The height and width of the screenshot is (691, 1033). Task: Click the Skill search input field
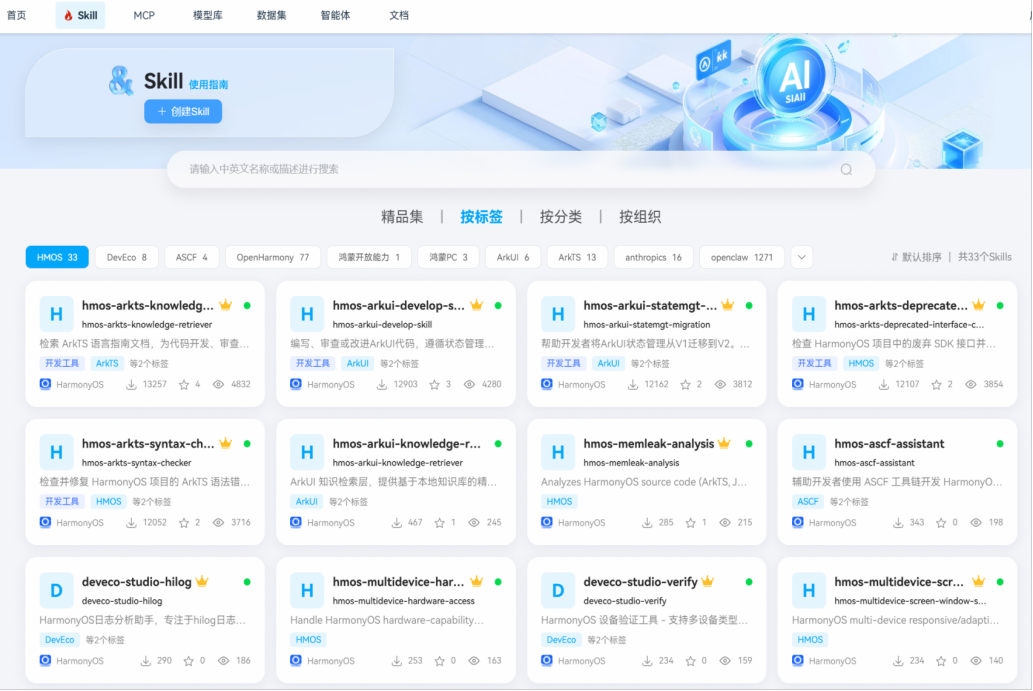click(x=521, y=169)
